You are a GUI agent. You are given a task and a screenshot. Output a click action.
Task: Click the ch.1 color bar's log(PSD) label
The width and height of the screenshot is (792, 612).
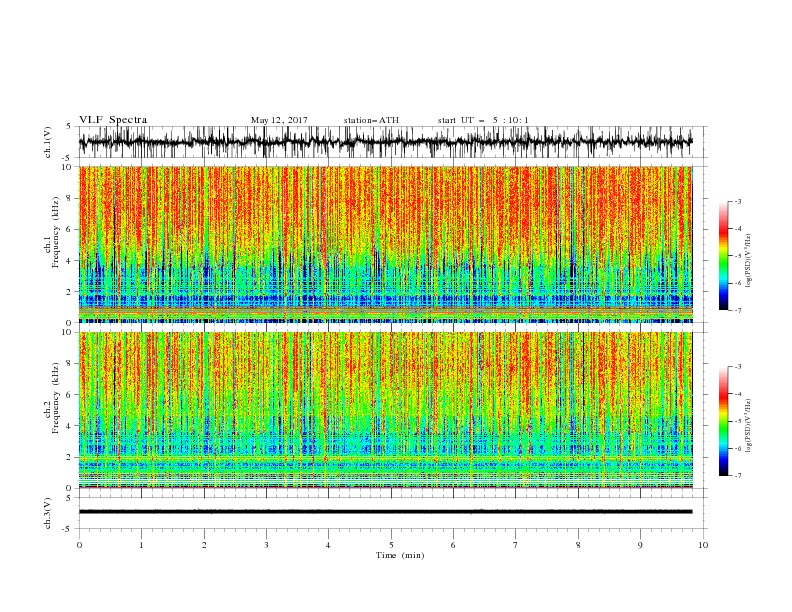point(748,260)
